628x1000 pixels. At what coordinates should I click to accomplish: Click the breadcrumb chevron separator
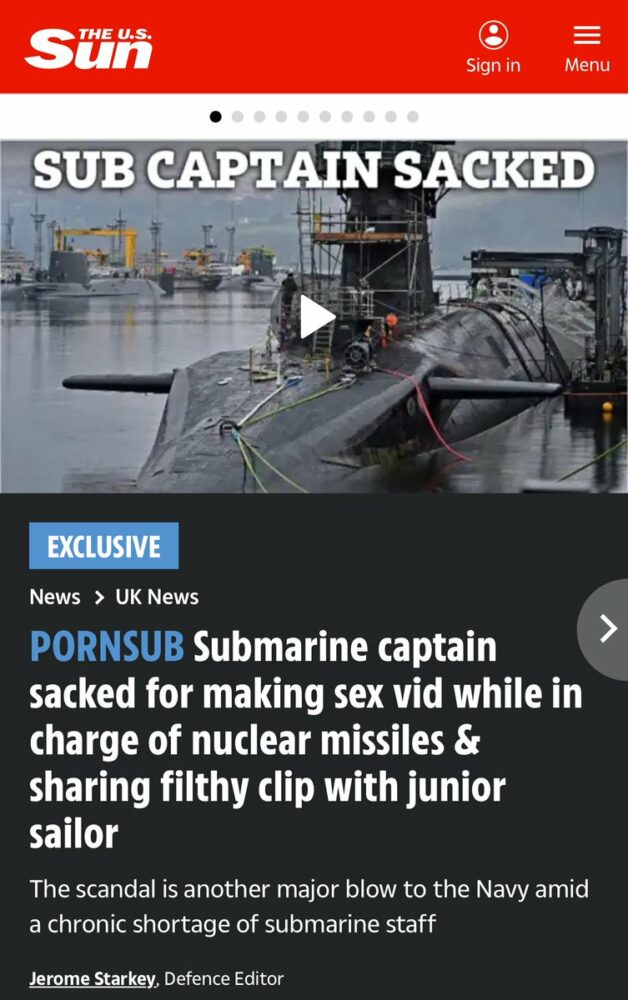point(98,598)
